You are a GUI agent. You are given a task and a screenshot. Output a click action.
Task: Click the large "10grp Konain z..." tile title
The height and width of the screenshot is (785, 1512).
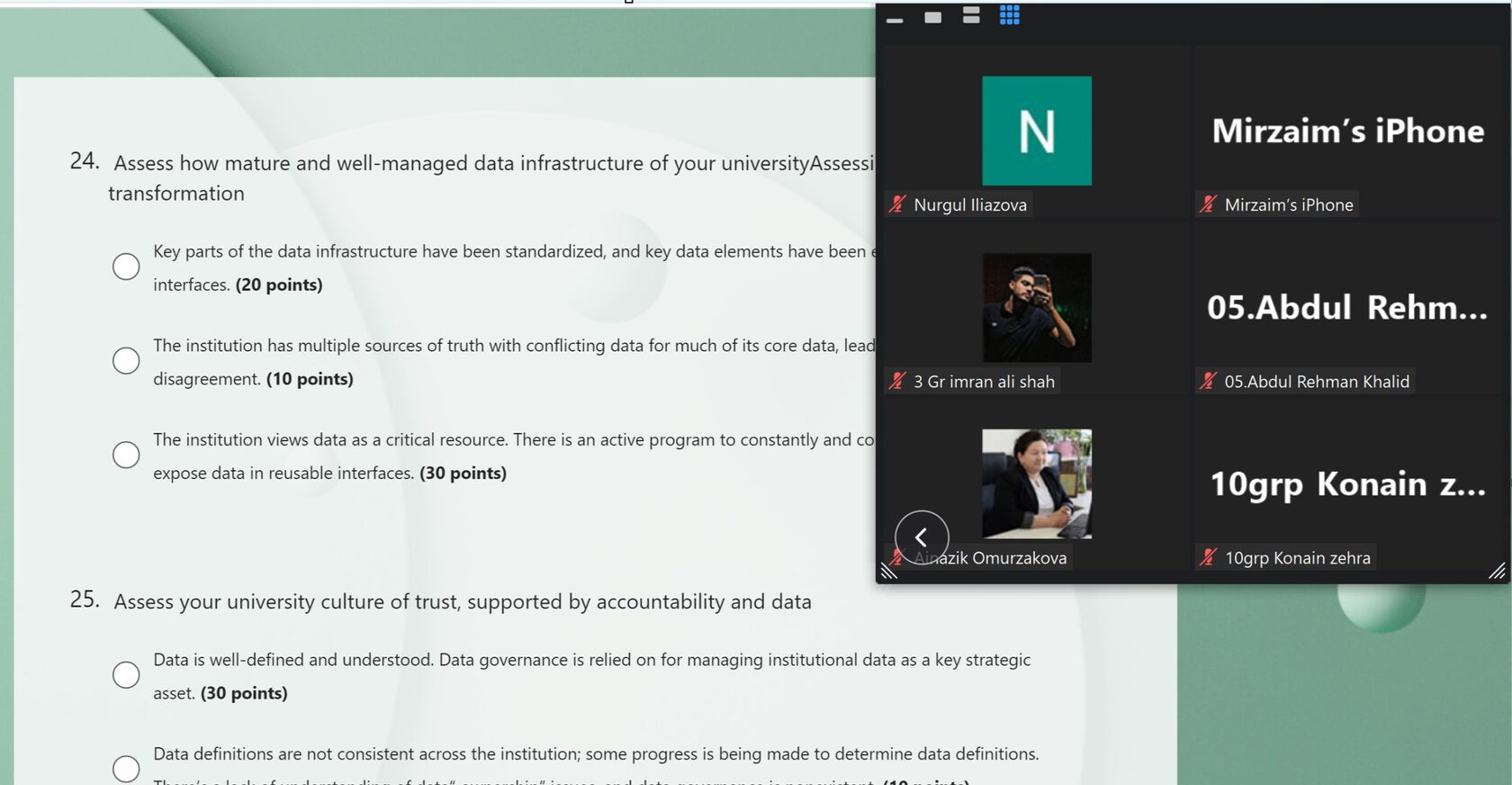pos(1347,484)
